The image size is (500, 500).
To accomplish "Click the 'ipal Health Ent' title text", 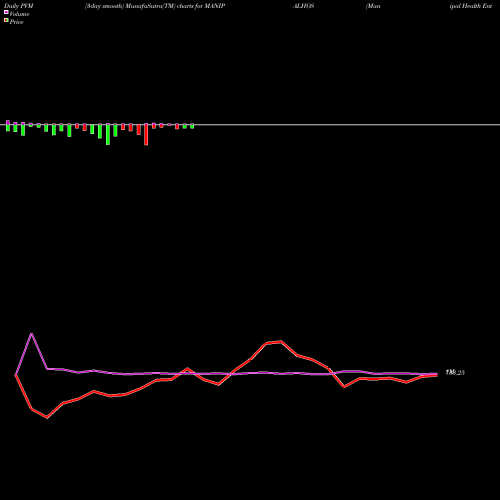I will (471, 6).
